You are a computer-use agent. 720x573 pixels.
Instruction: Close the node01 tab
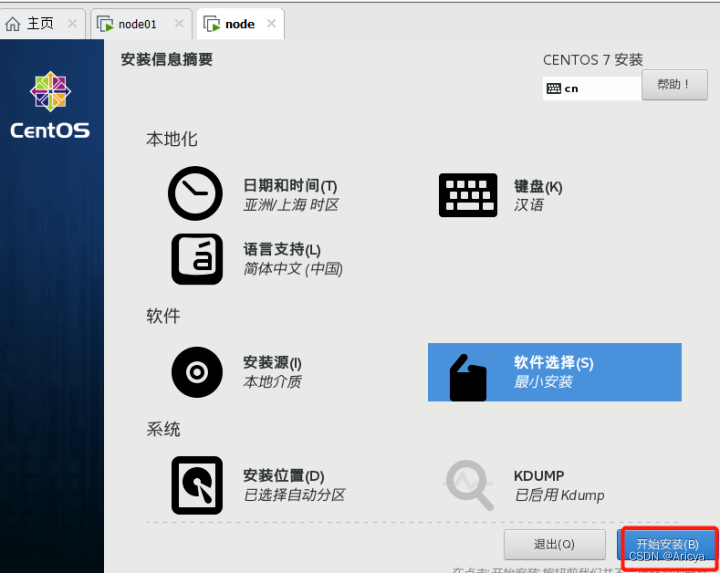coord(179,23)
